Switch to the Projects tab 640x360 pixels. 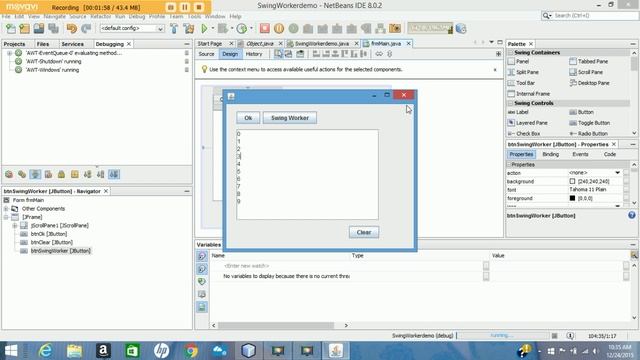[x=14, y=44]
